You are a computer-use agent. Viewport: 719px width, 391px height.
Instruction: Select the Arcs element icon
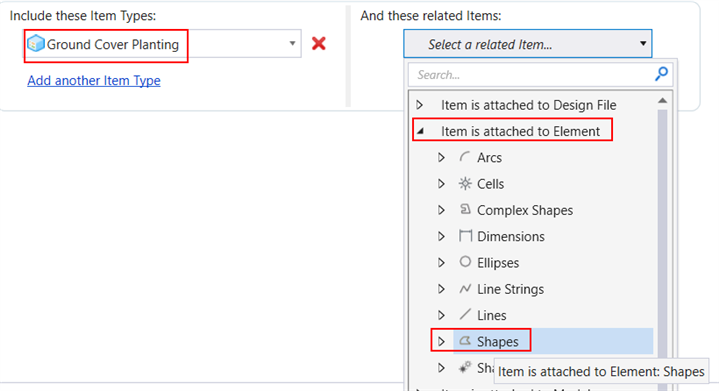(x=465, y=157)
